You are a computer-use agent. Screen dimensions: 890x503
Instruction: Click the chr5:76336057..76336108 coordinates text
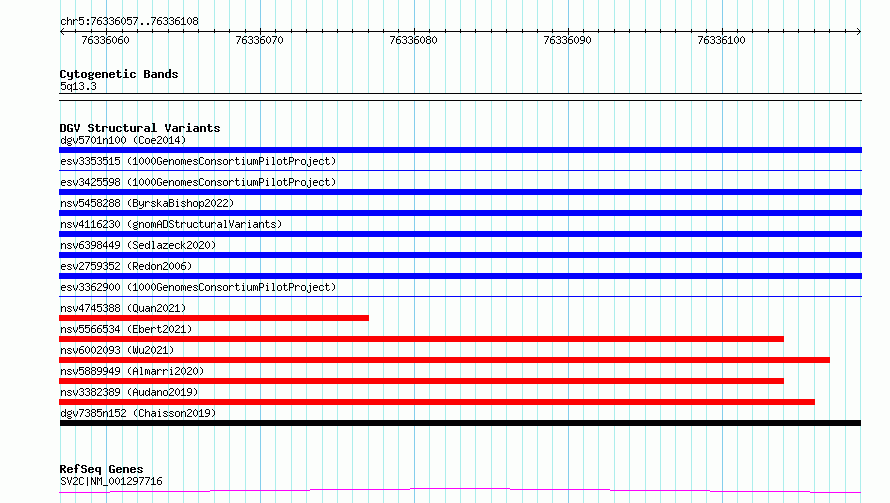129,22
